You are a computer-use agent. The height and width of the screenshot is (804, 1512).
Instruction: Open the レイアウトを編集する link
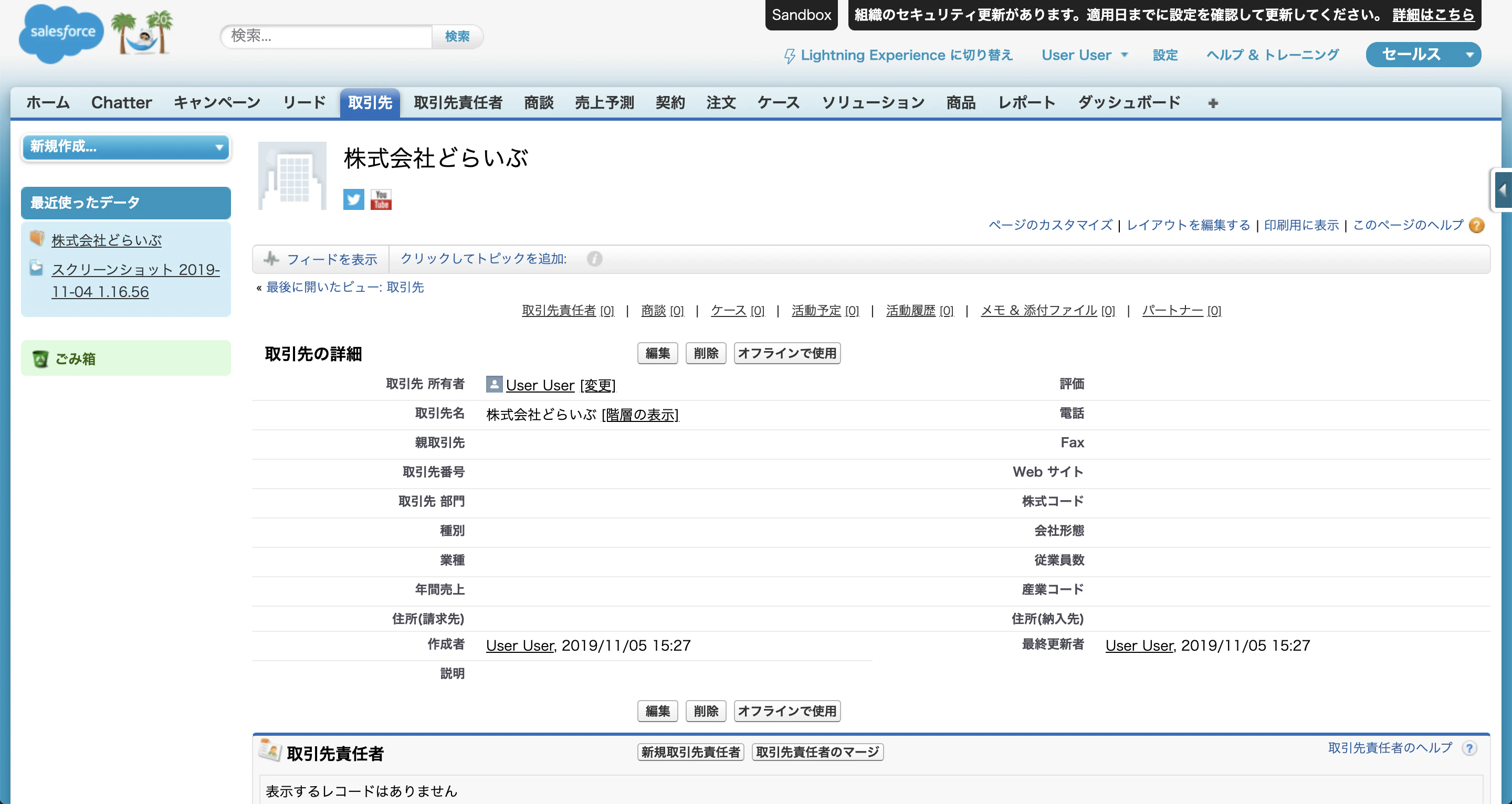click(1188, 225)
